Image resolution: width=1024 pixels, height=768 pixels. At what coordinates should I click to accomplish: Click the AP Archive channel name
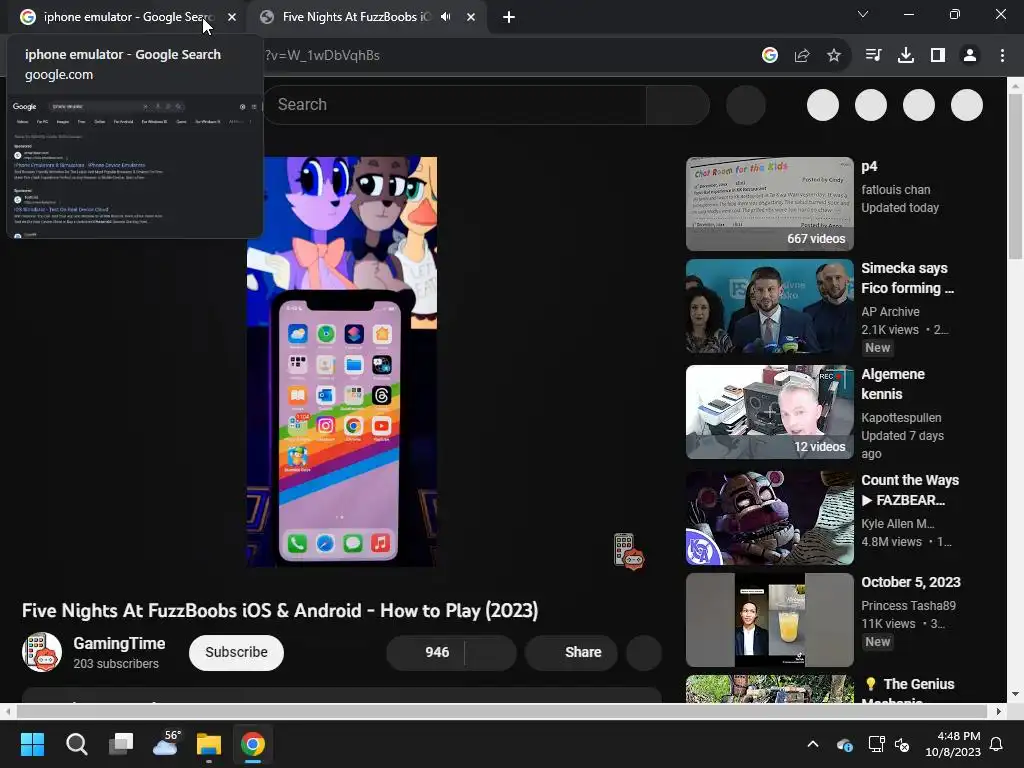click(x=890, y=312)
